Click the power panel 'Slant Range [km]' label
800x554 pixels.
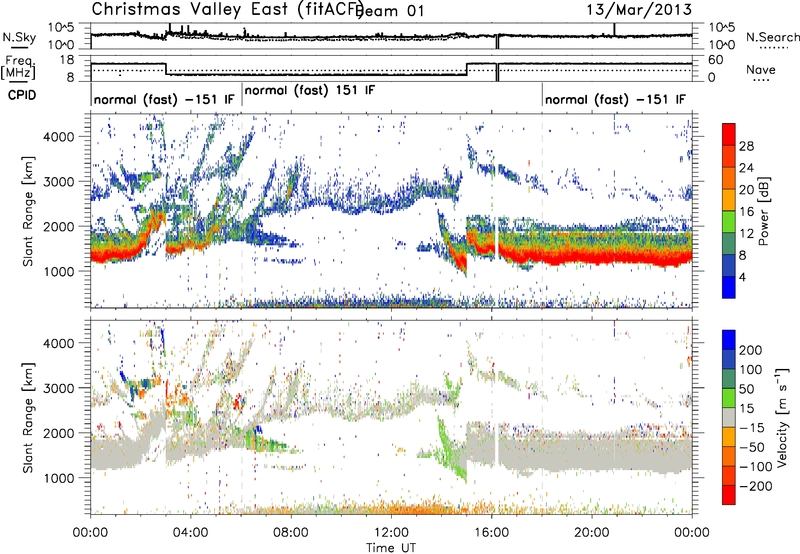(x=28, y=211)
